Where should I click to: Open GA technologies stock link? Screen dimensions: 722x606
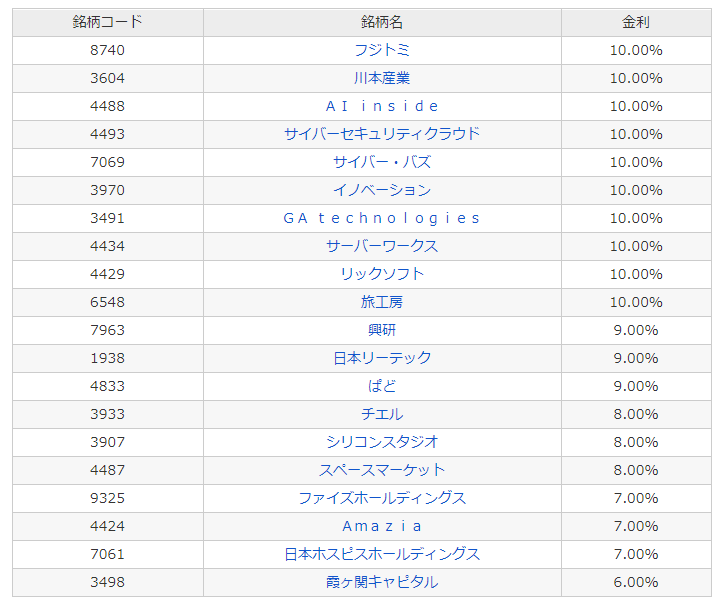click(382, 218)
